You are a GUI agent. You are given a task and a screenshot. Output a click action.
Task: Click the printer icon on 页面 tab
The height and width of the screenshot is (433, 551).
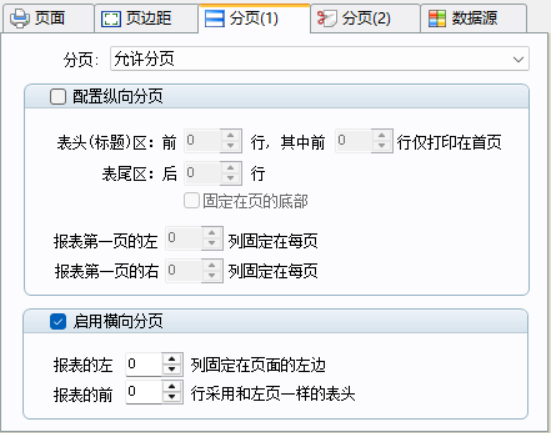19,18
